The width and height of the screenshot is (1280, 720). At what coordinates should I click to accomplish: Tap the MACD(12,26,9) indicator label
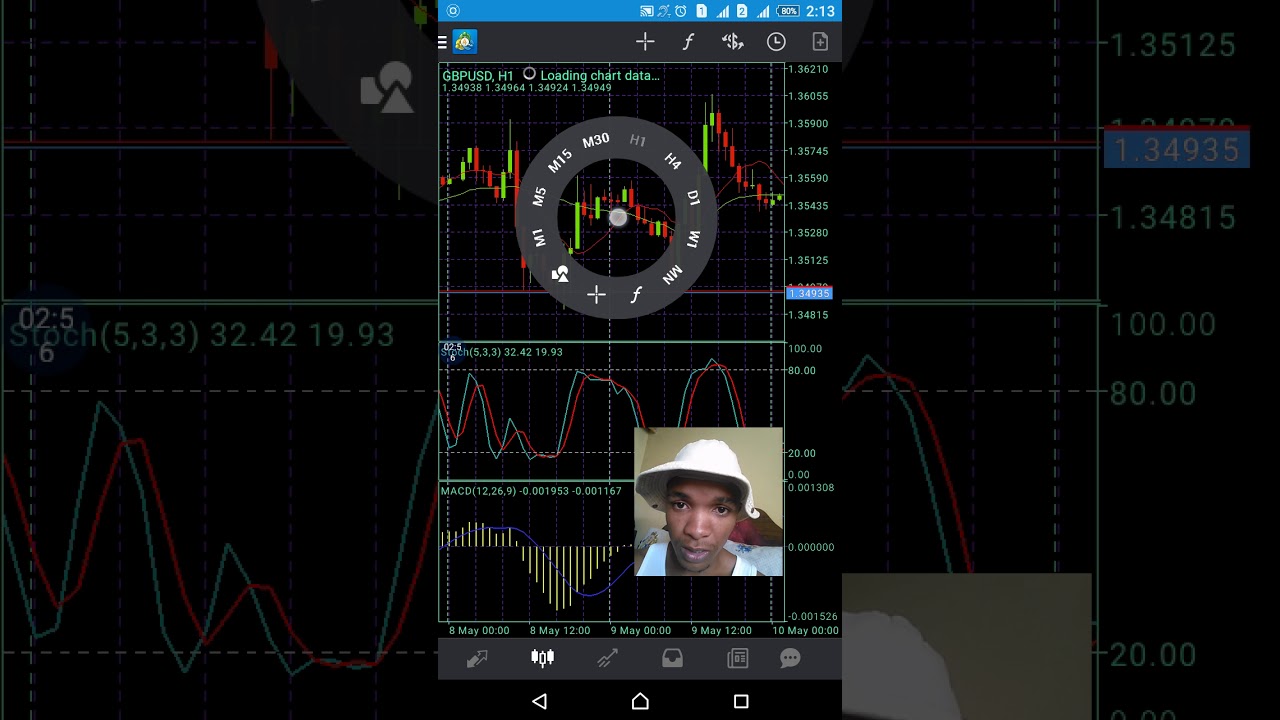point(531,491)
